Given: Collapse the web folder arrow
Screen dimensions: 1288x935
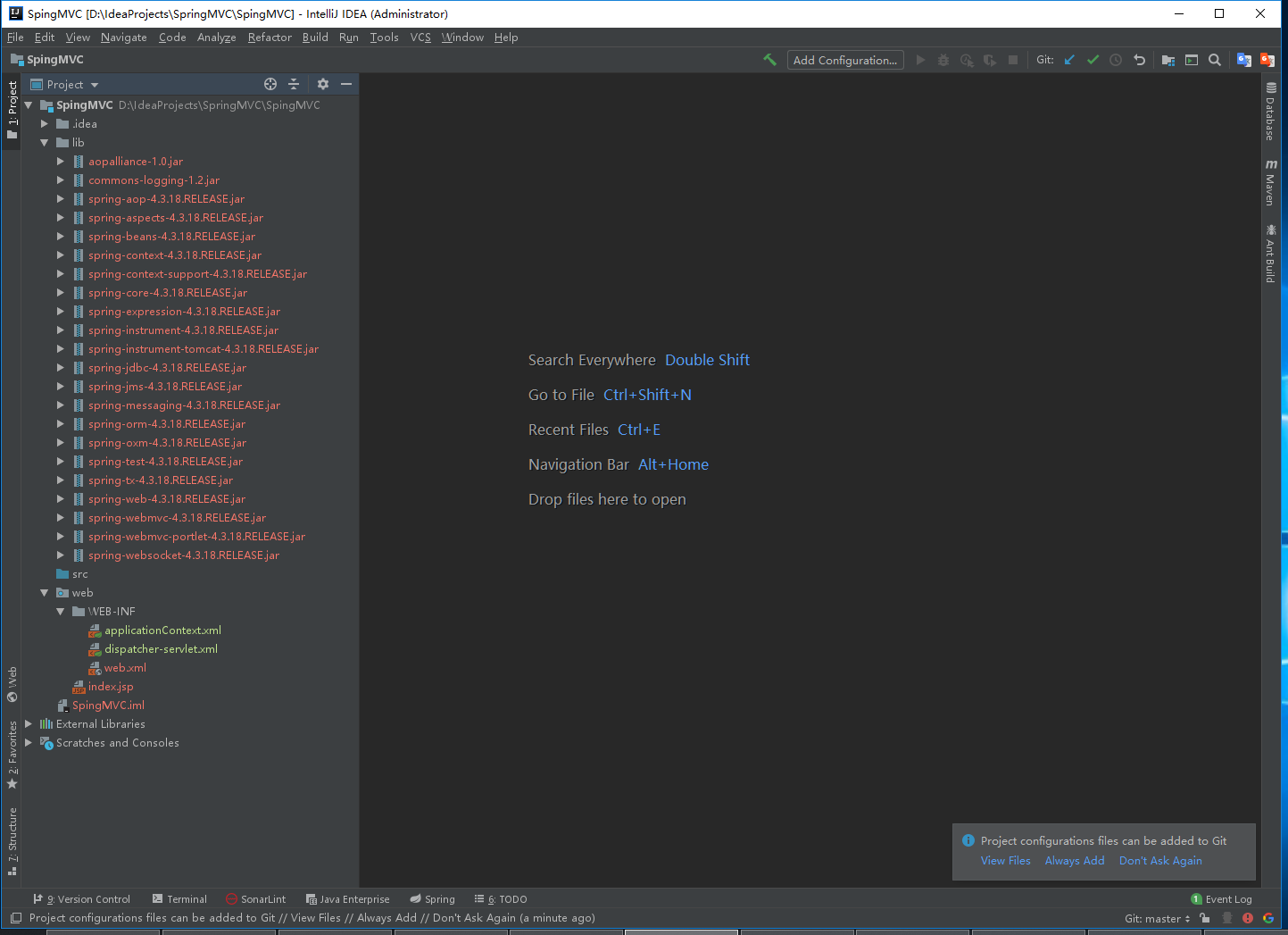Looking at the screenshot, I should (x=45, y=593).
